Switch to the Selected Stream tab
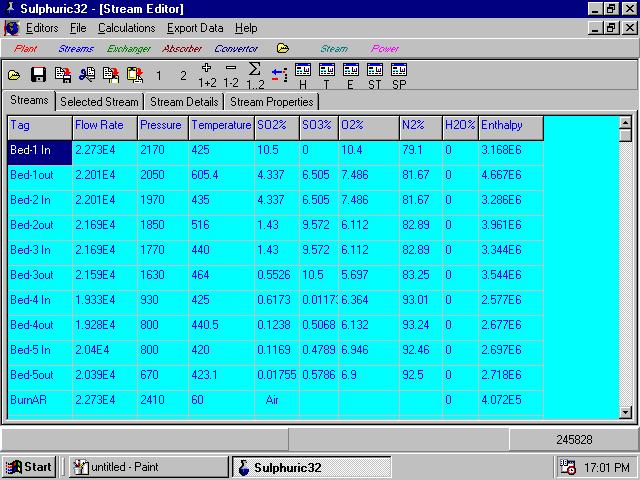Viewport: 640px width, 480px height. point(99,102)
